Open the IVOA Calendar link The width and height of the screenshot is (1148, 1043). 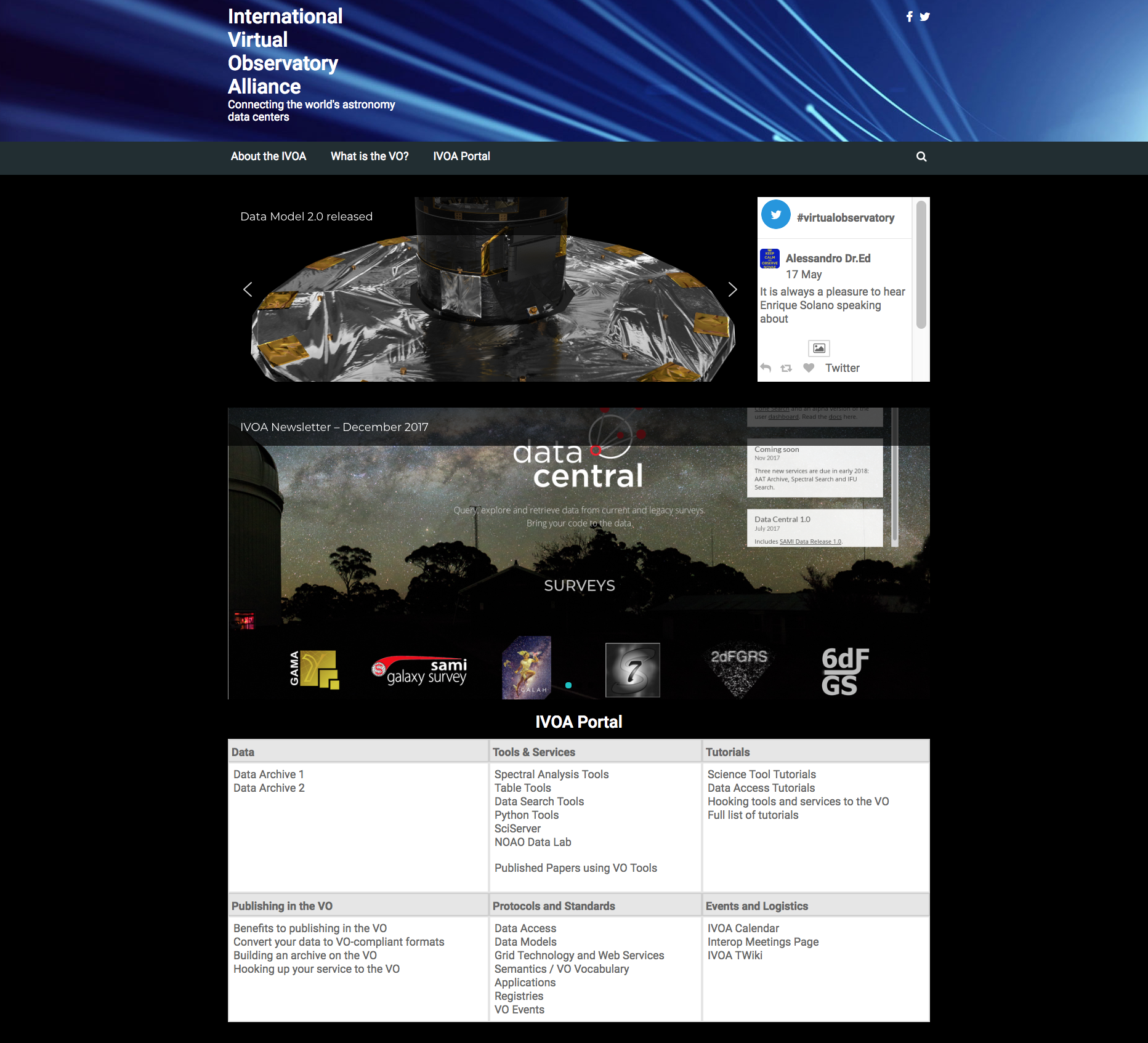743,928
